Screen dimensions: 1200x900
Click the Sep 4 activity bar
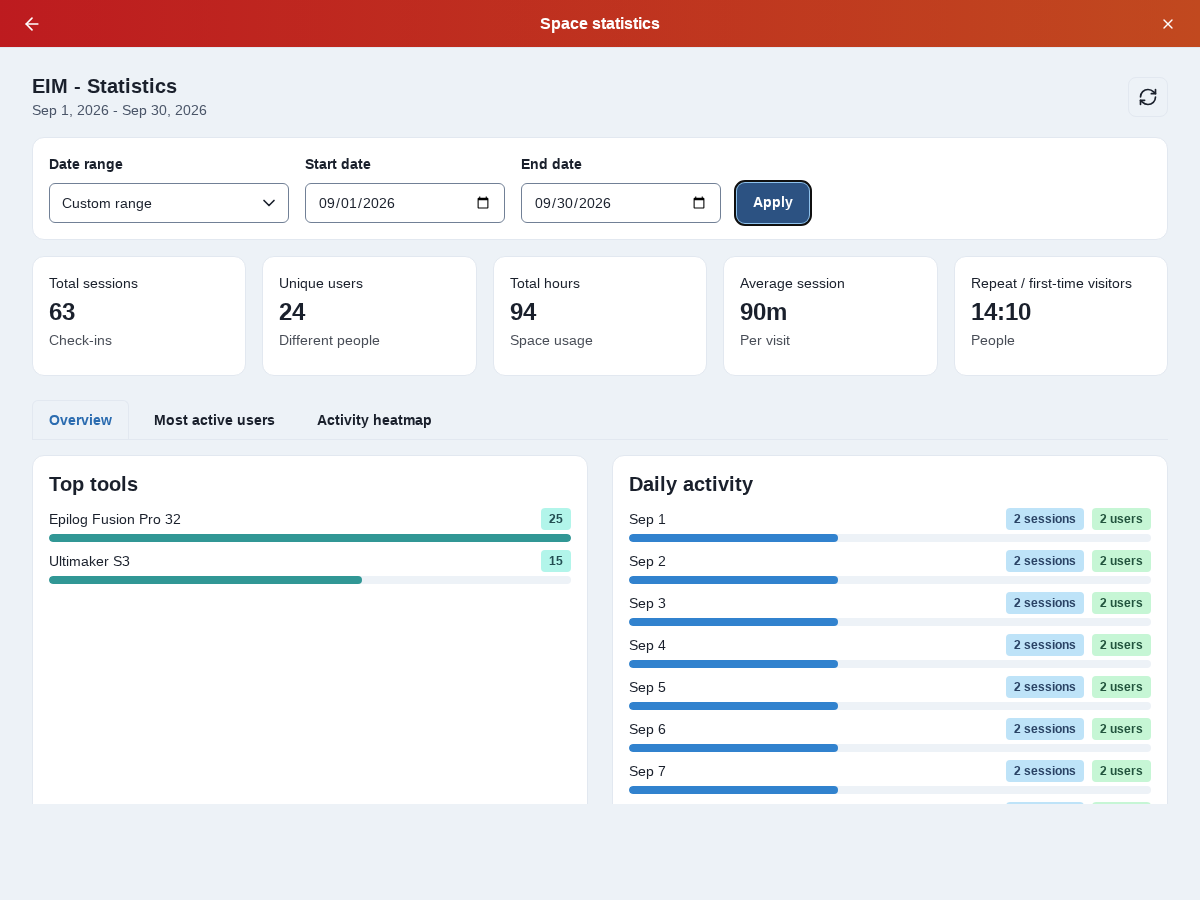[x=890, y=664]
